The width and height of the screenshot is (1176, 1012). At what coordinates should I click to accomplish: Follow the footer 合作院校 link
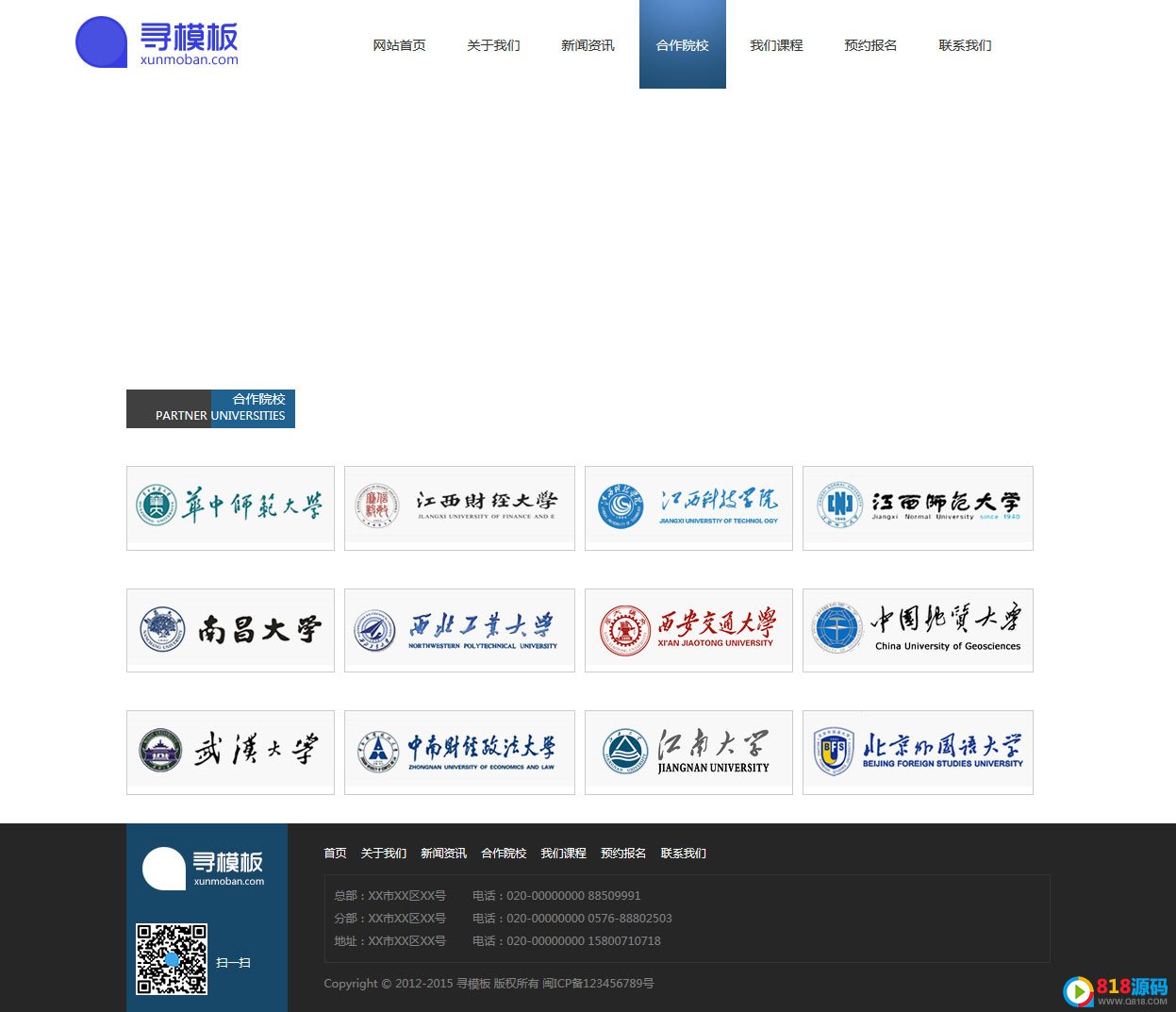coord(504,854)
